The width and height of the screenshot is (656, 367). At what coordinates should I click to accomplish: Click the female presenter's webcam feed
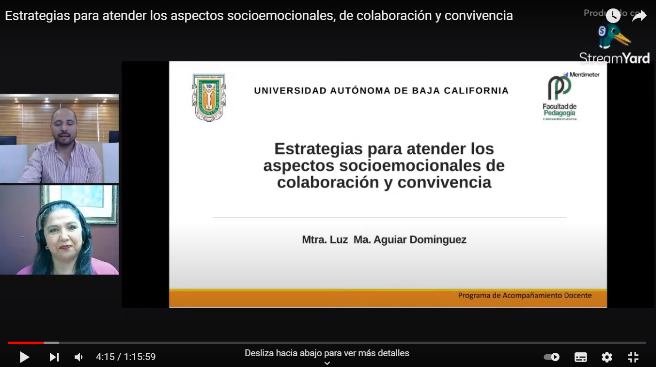coord(59,230)
